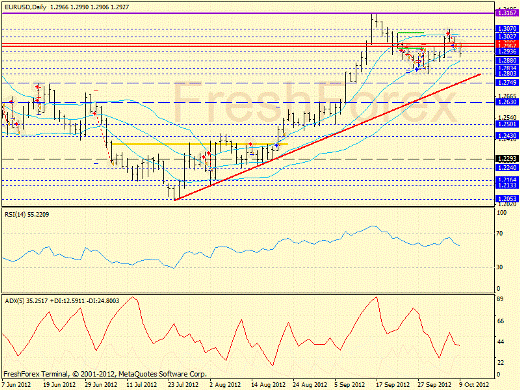The width and height of the screenshot is (520, 390).
Task: Click the 1.2133 price level label
Action: tap(507, 186)
